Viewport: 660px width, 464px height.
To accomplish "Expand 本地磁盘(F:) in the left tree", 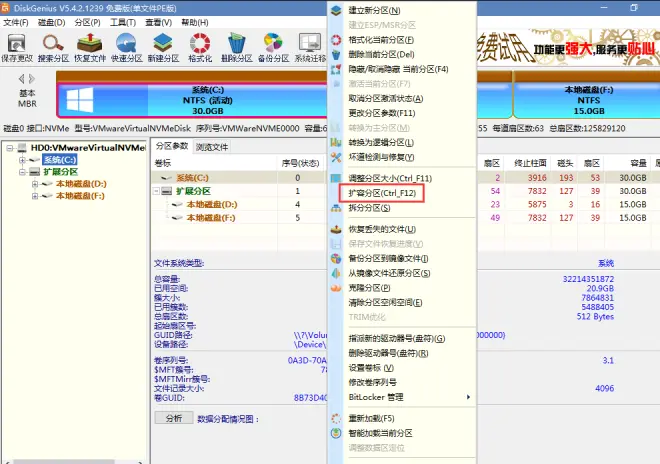I will pos(35,196).
